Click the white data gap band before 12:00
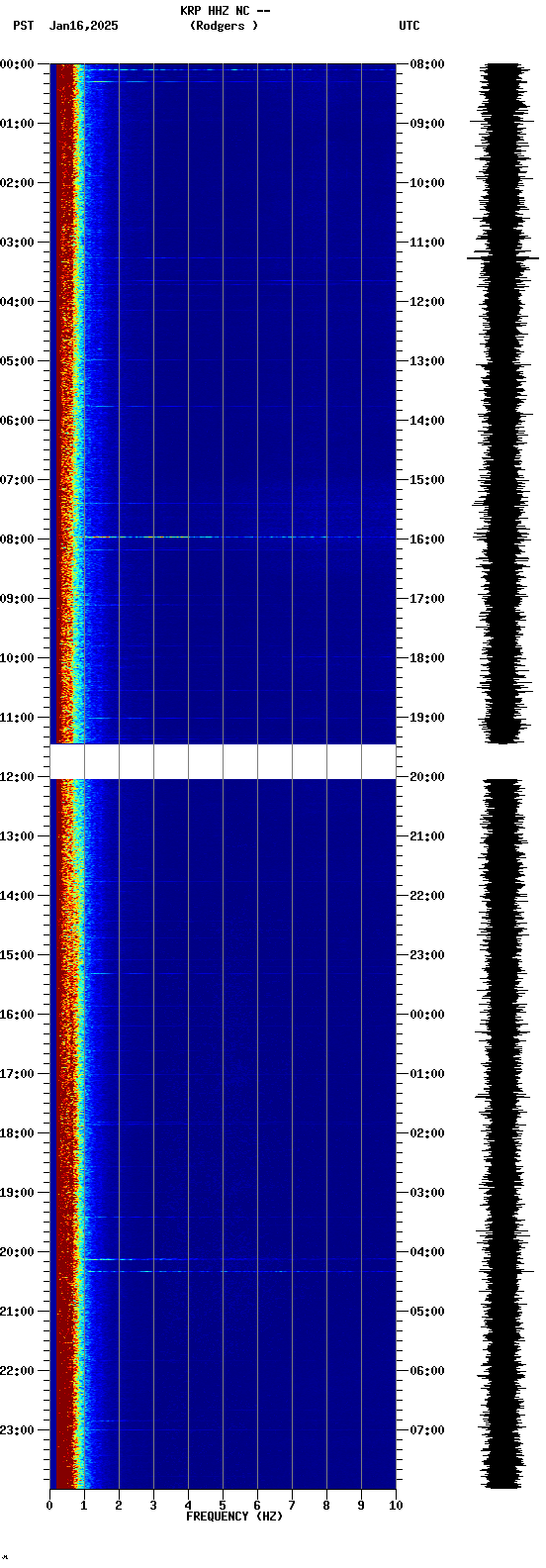 [223, 761]
